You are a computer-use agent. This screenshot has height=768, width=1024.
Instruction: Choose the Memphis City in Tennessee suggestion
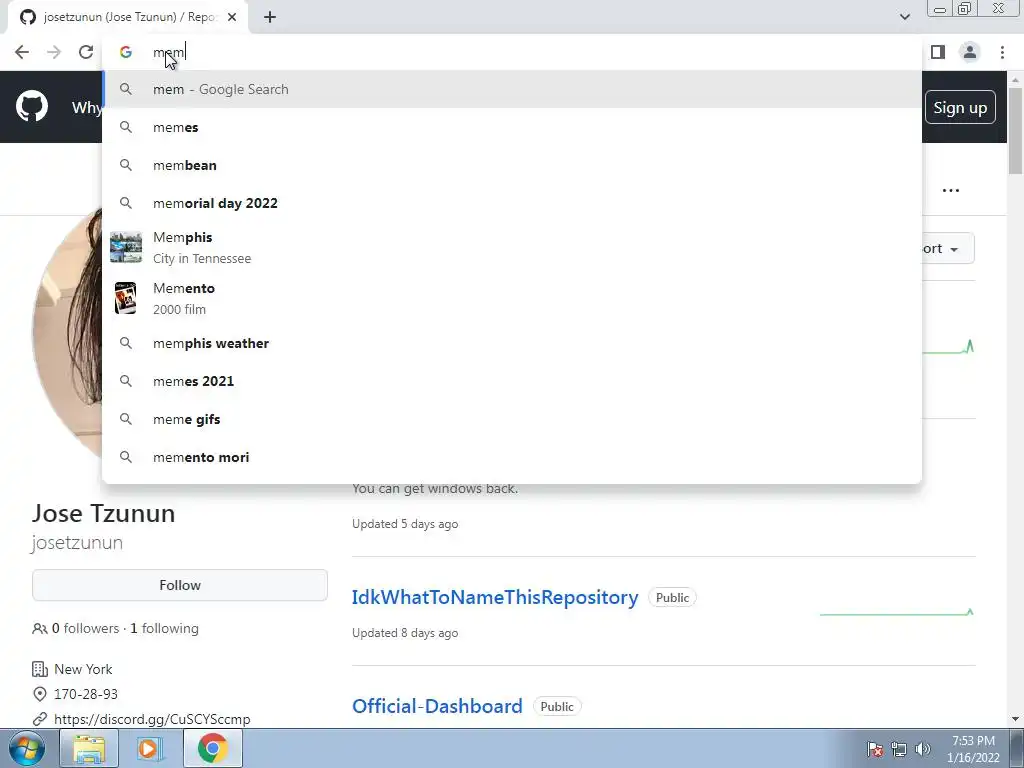coord(512,248)
